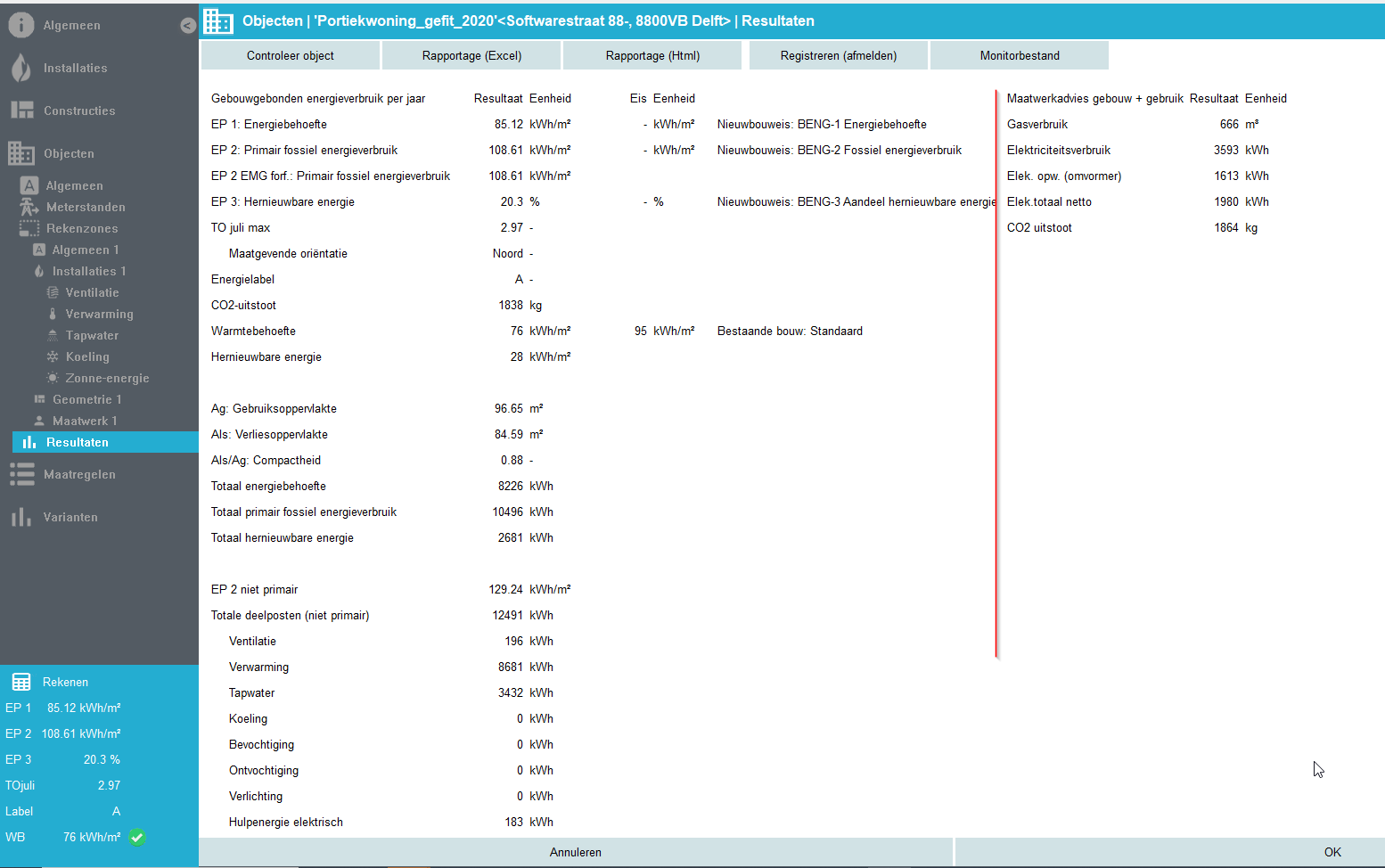Click the Totaal energiebehoefte value 8226

click(511, 486)
